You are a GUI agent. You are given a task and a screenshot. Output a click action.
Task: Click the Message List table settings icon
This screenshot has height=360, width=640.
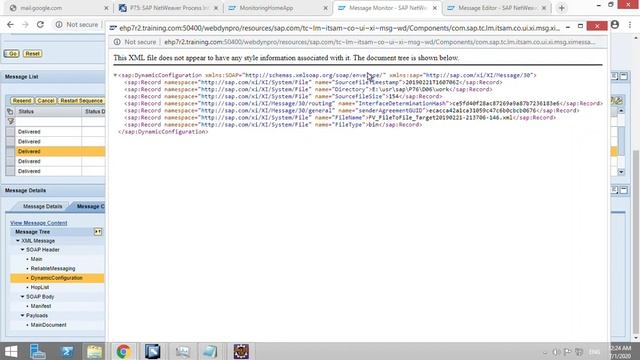pos(618,100)
